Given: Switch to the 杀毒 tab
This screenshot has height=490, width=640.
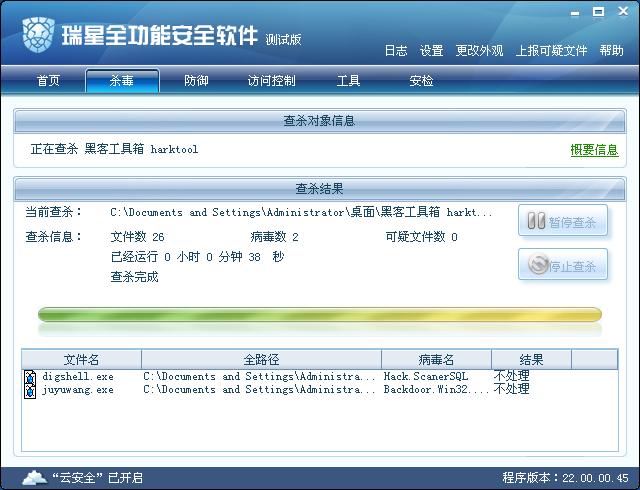Looking at the screenshot, I should pyautogui.click(x=122, y=80).
